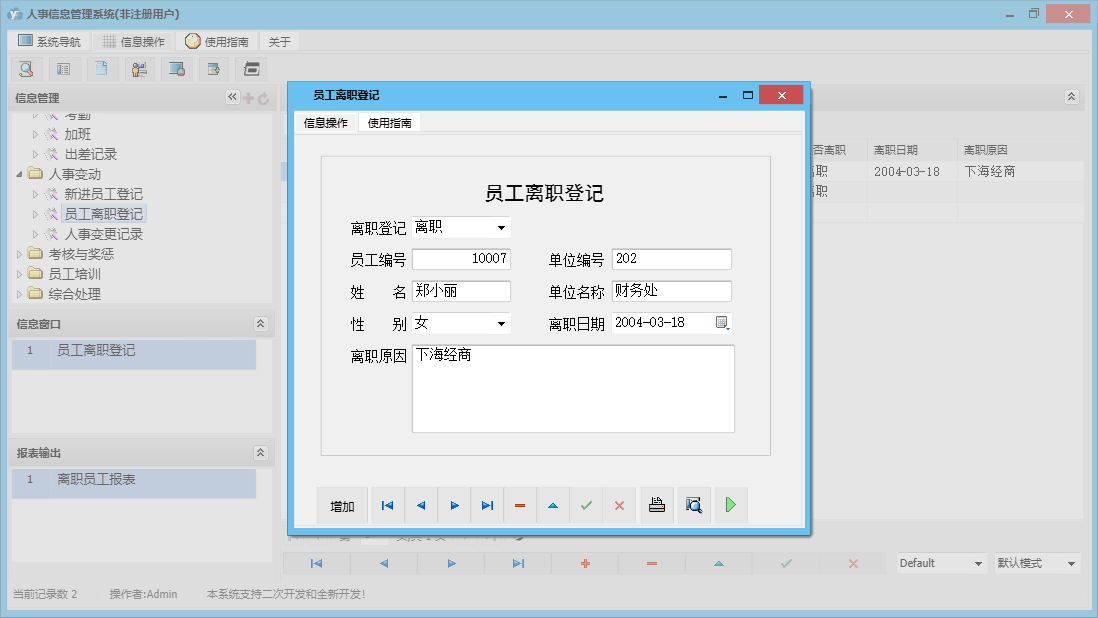
Task: Click the 增加 button to add a record
Action: (x=341, y=505)
